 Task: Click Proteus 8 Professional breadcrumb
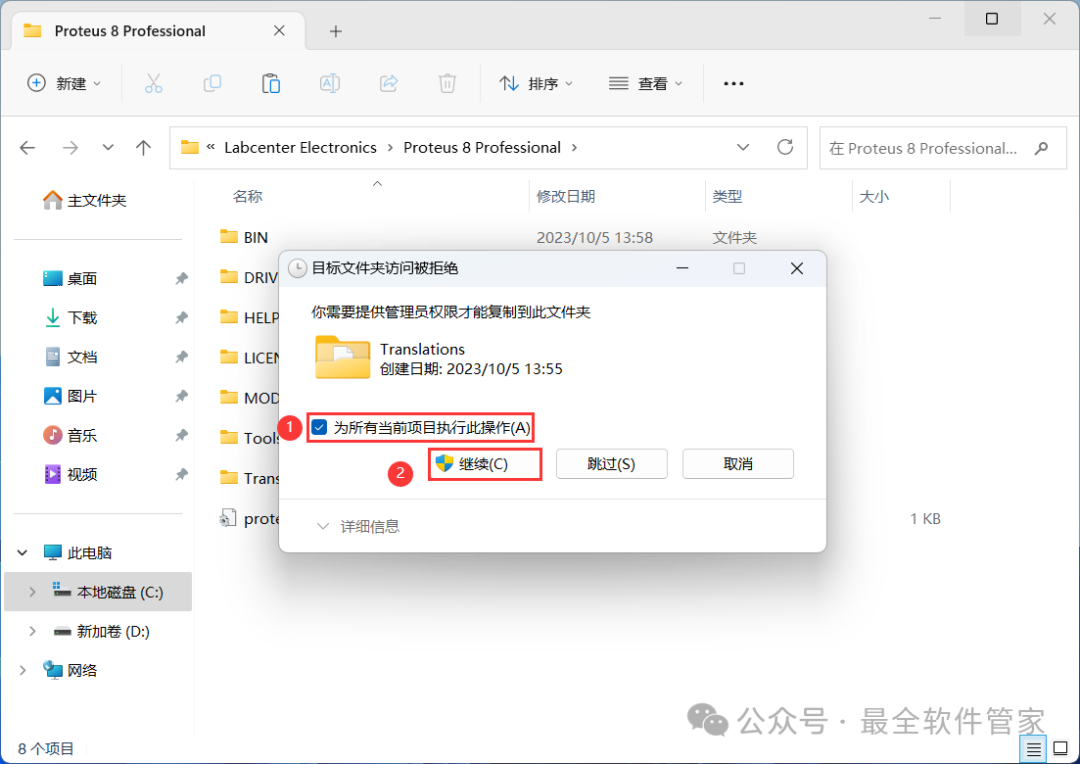click(482, 147)
